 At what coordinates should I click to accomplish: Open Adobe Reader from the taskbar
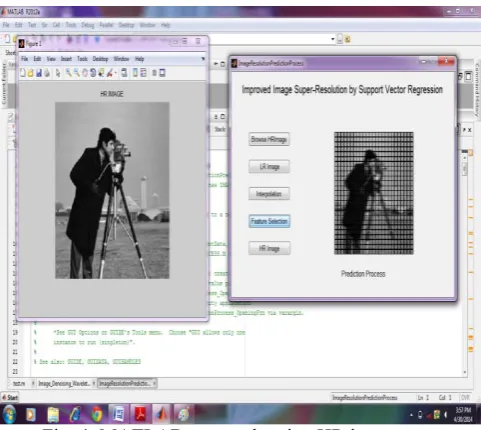click(140, 415)
